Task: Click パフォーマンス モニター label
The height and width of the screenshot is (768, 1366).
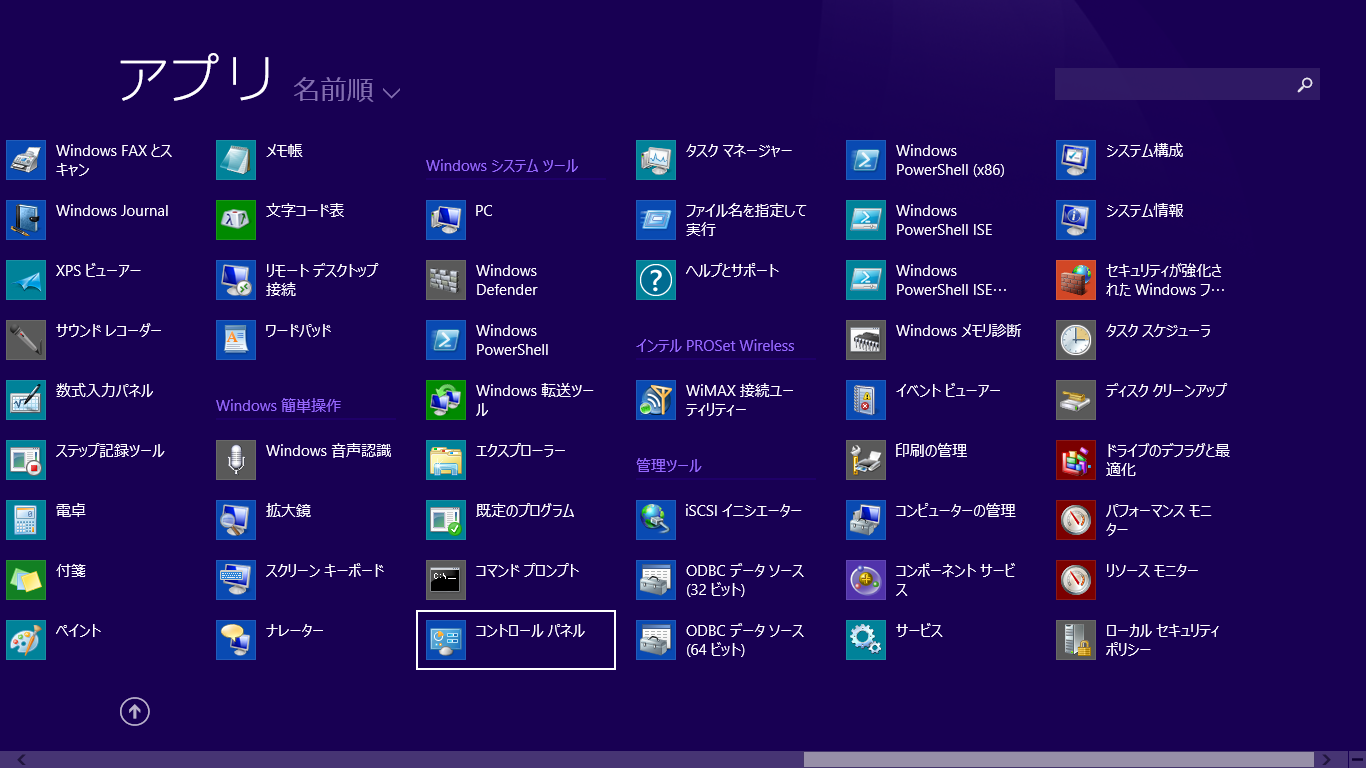Action: (x=1159, y=520)
